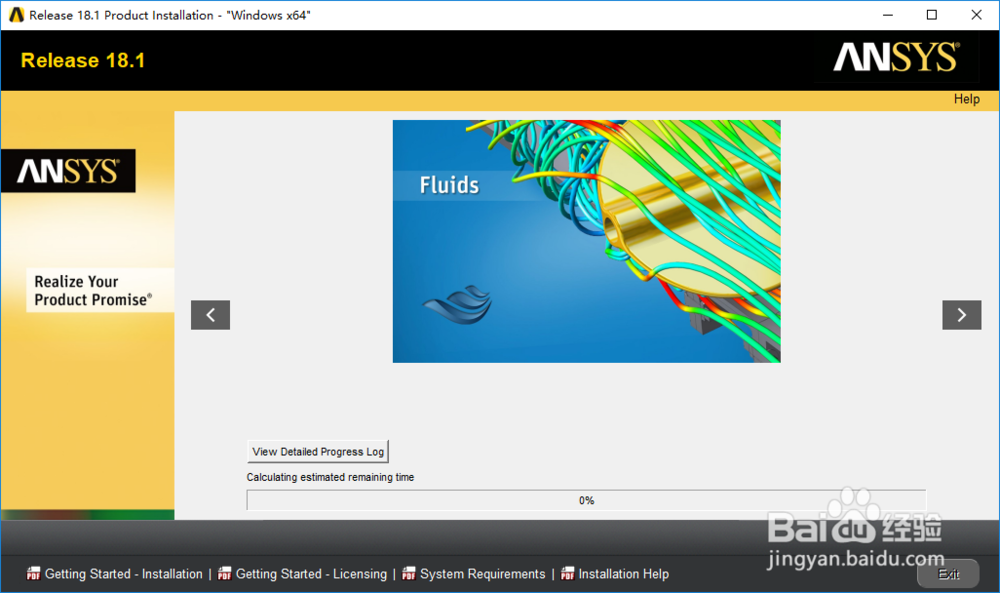Click 'Realize Your Product Promise' tagline
This screenshot has height=593, width=1000.
(x=93, y=291)
